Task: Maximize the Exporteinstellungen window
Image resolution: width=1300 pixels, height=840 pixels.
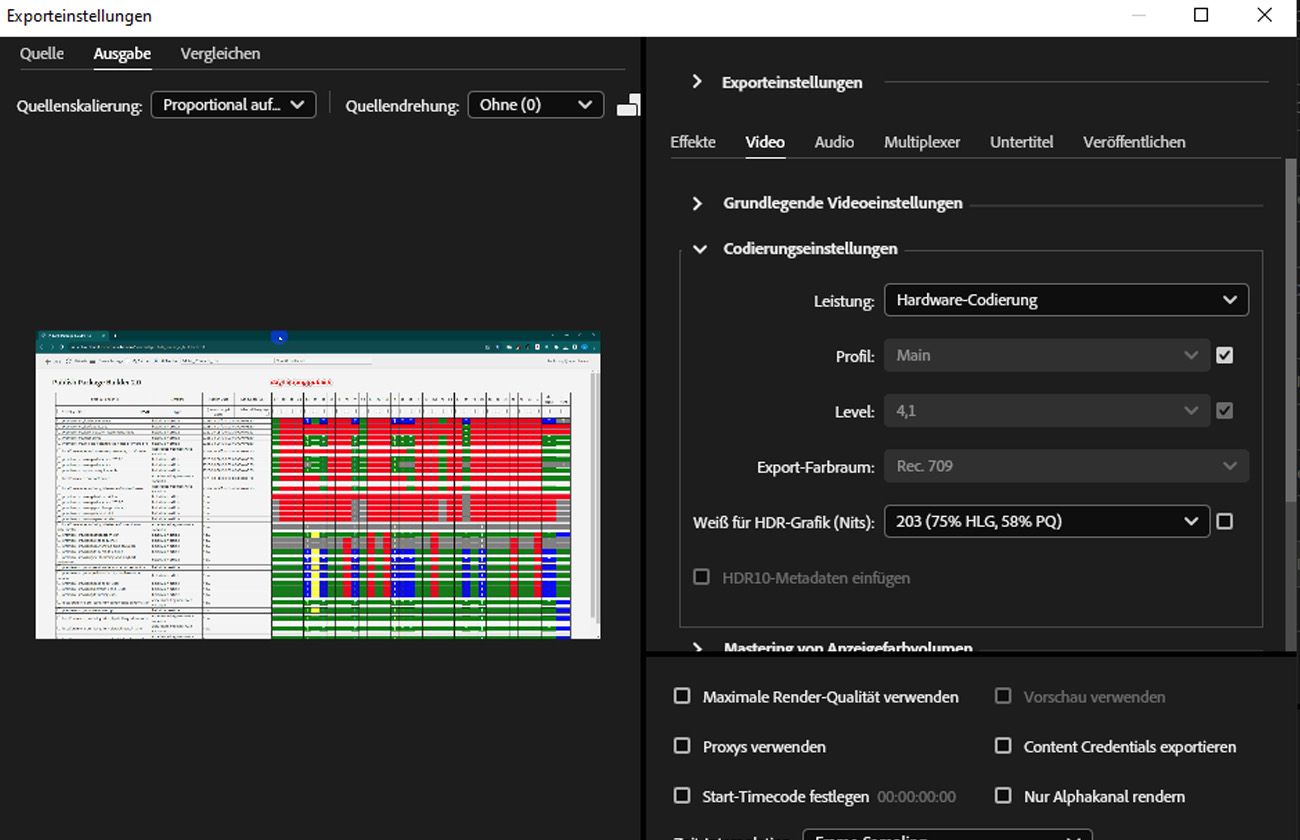Action: 1201,15
